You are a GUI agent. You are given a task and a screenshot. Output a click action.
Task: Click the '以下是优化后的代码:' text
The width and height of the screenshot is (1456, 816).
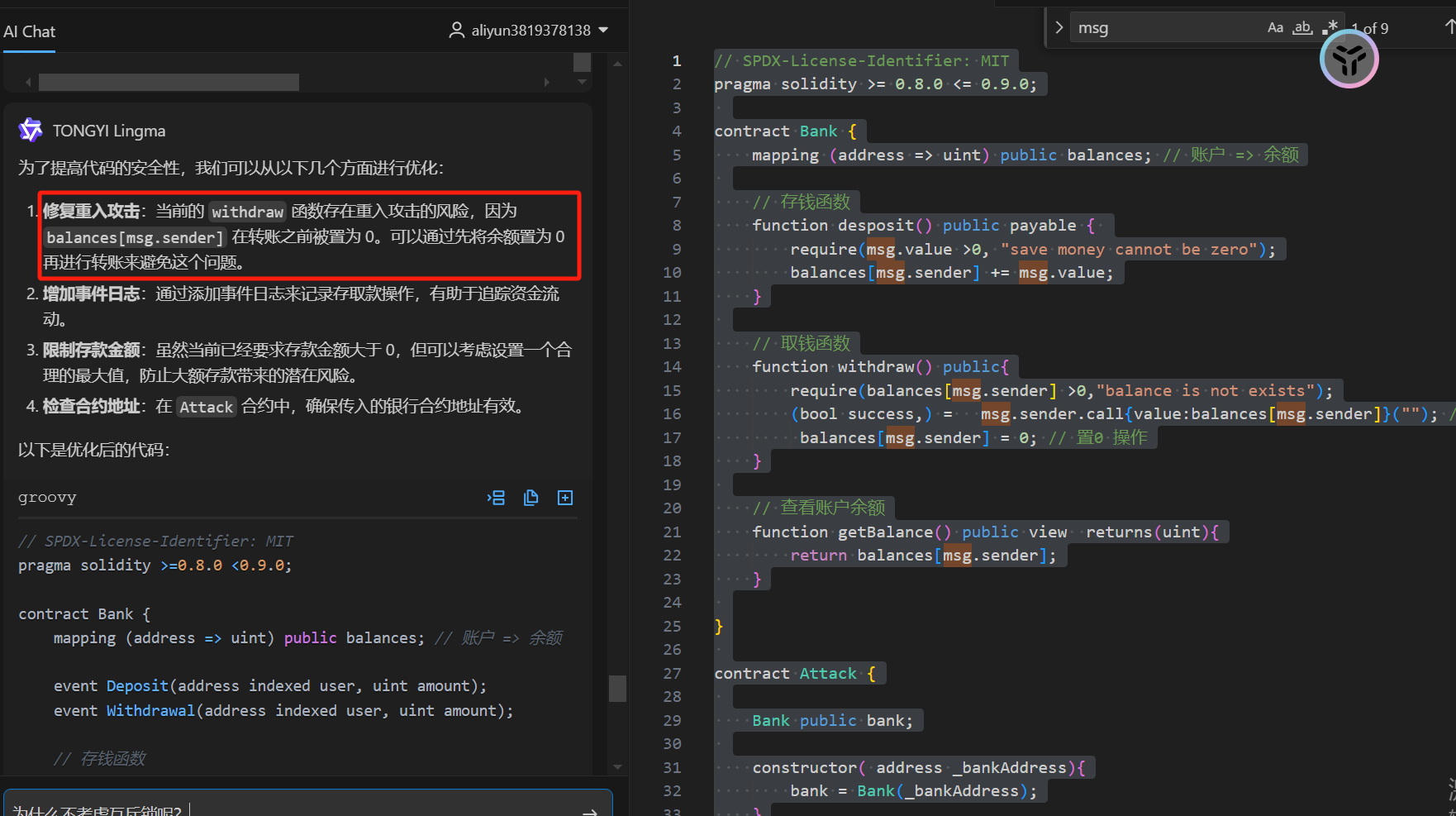click(94, 450)
